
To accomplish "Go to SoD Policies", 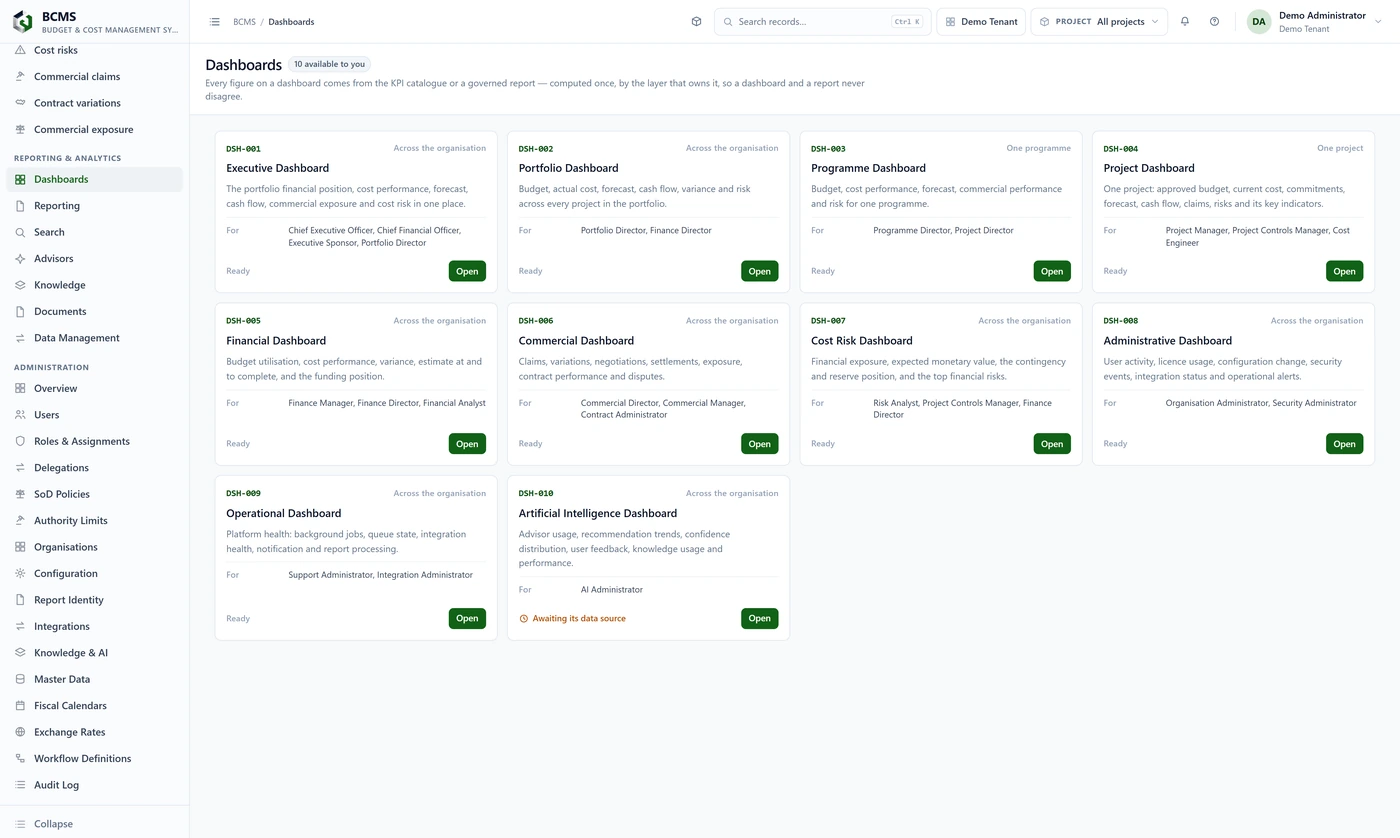I will point(94,494).
